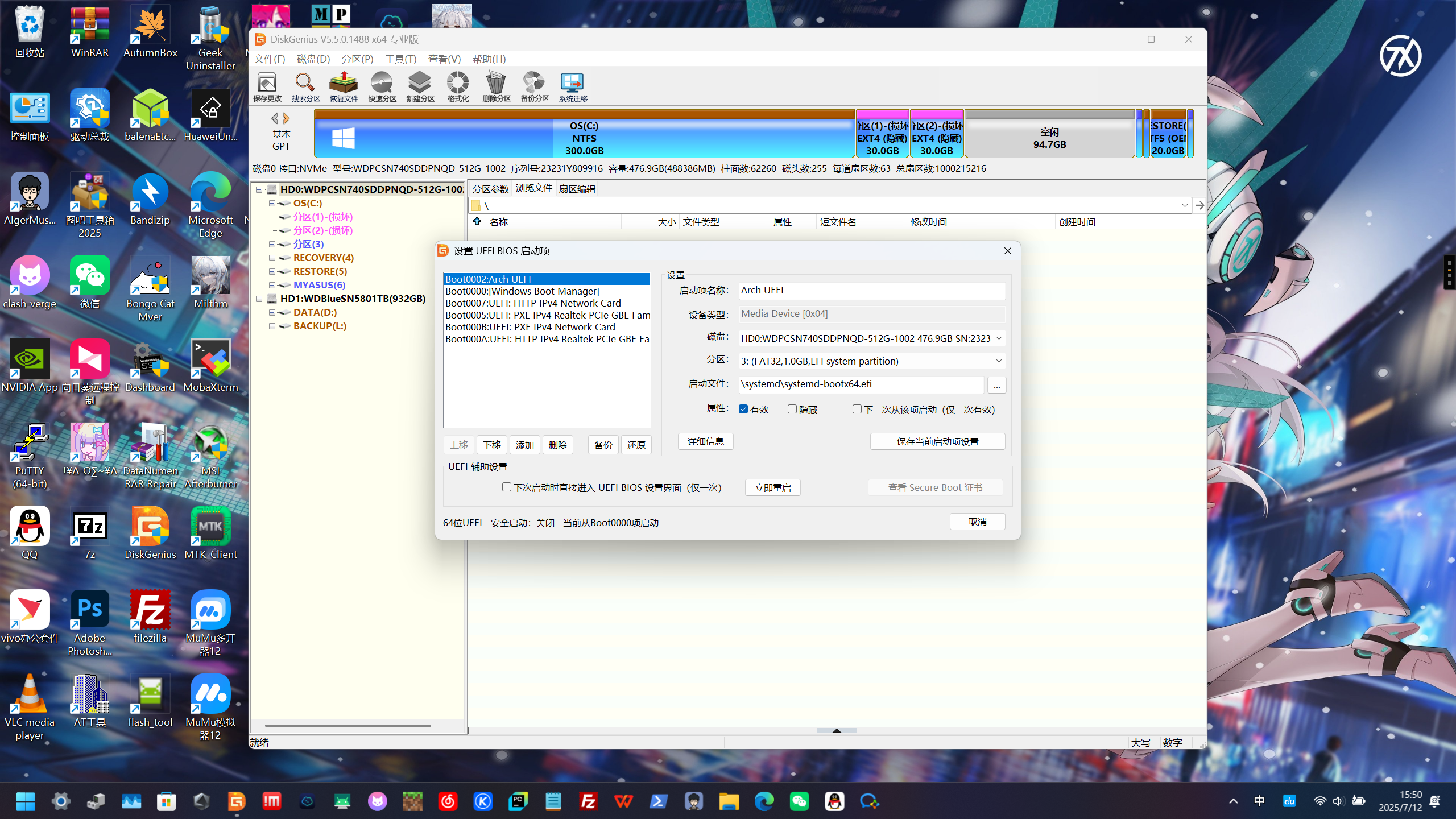Click the New Partition (新建分区) icon
Viewport: 1456px width, 819px height.
coord(420,86)
